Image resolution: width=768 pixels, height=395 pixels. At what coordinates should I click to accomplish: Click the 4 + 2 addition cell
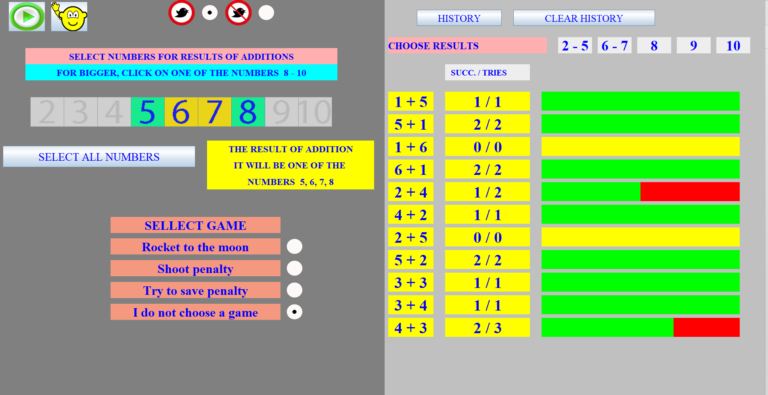[x=411, y=215]
